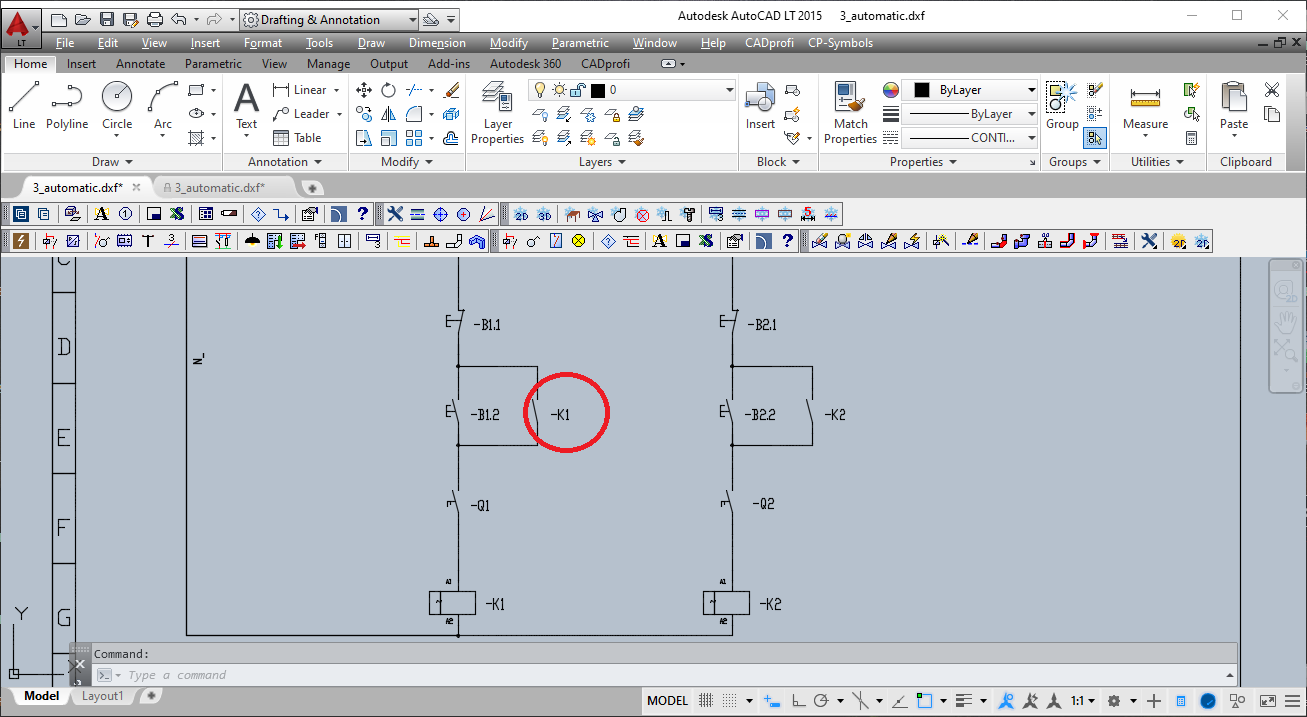Click the Insert block tool
The height and width of the screenshot is (717, 1307).
pyautogui.click(x=760, y=106)
